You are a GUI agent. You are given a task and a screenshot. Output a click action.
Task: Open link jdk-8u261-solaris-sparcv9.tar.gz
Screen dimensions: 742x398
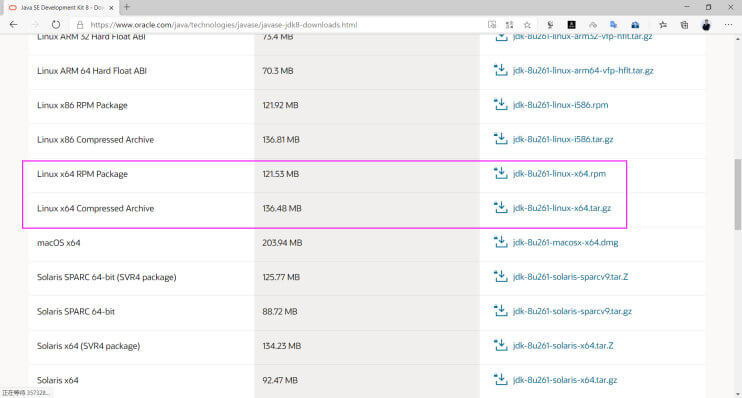(572, 311)
